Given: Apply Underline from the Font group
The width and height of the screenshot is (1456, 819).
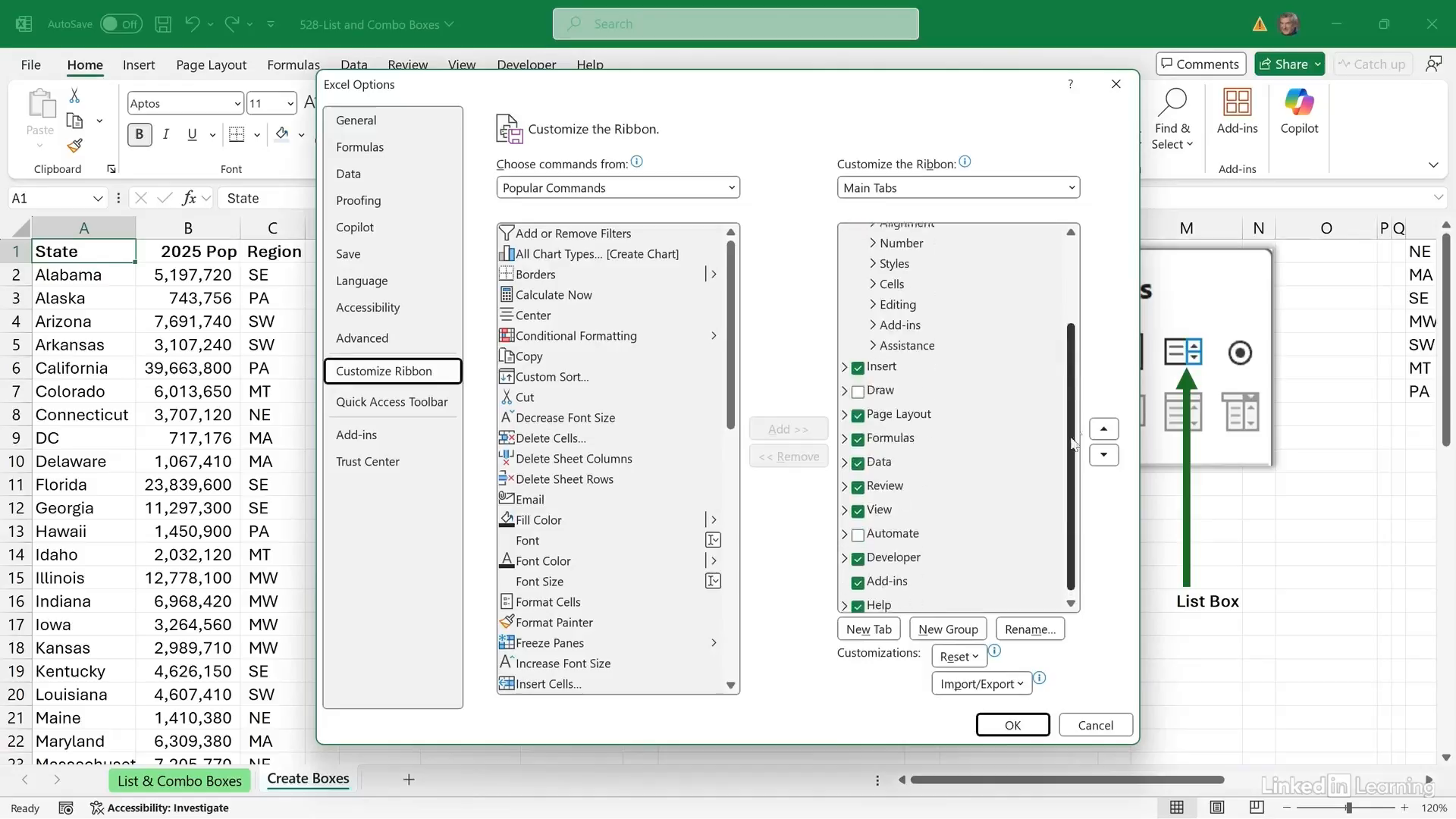Looking at the screenshot, I should pos(192,135).
